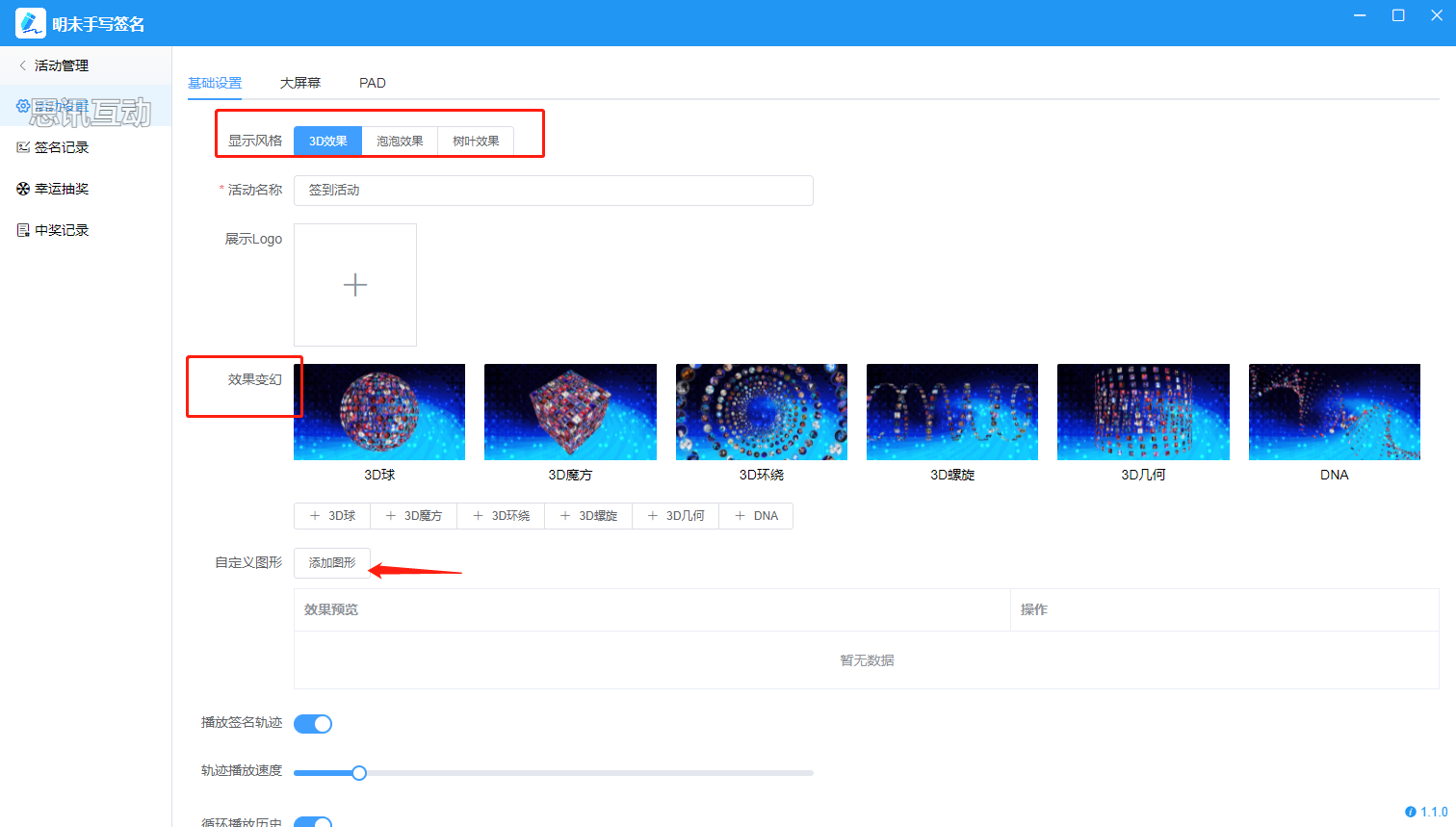The height and width of the screenshot is (827, 1456).
Task: Click the 轨迹播放速度 slider handle
Action: 359,773
